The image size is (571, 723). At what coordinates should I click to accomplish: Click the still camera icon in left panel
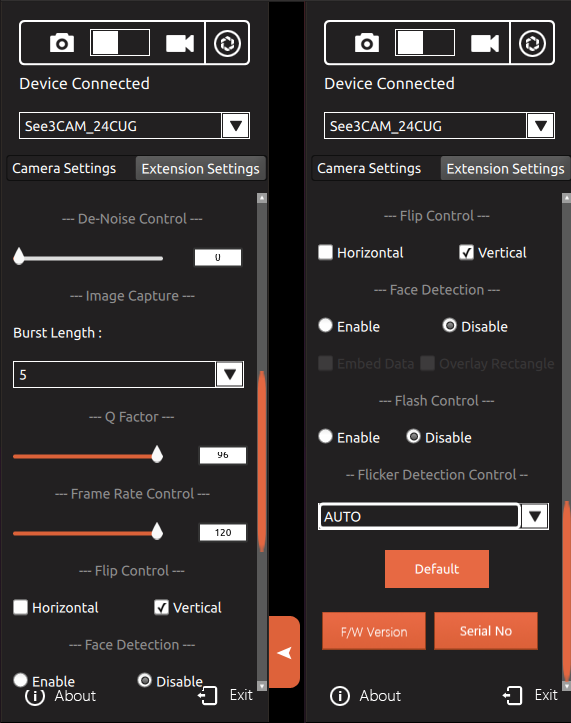(x=62, y=43)
